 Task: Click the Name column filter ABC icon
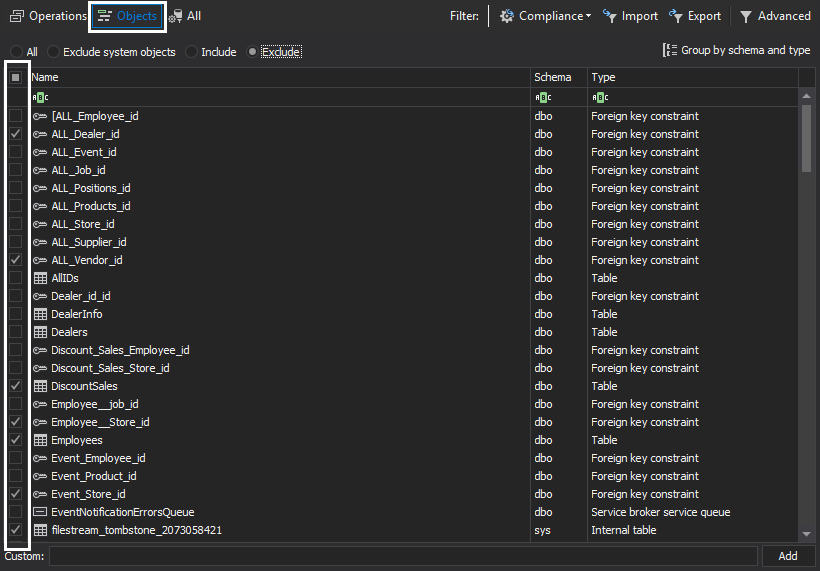(40, 97)
